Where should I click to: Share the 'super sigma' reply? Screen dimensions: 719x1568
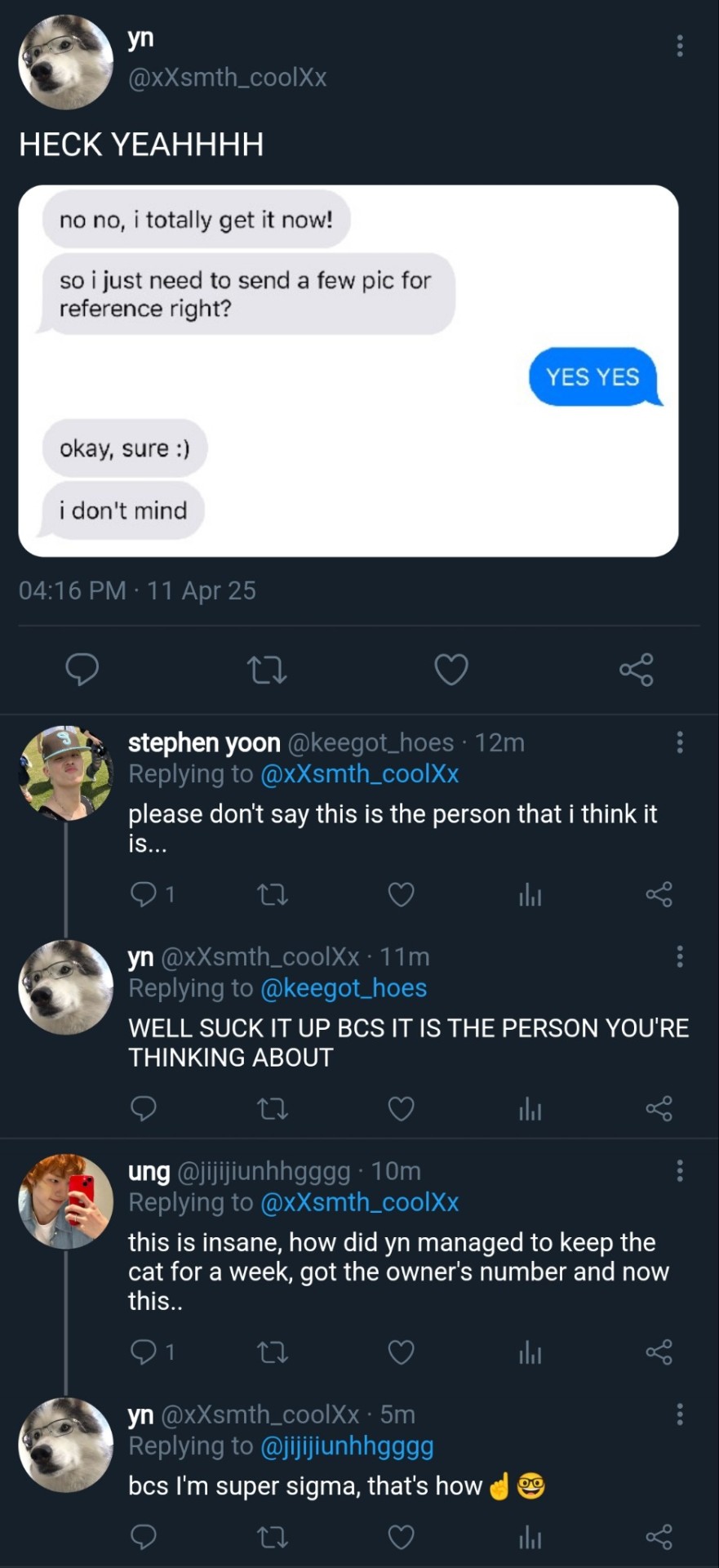tap(659, 1538)
